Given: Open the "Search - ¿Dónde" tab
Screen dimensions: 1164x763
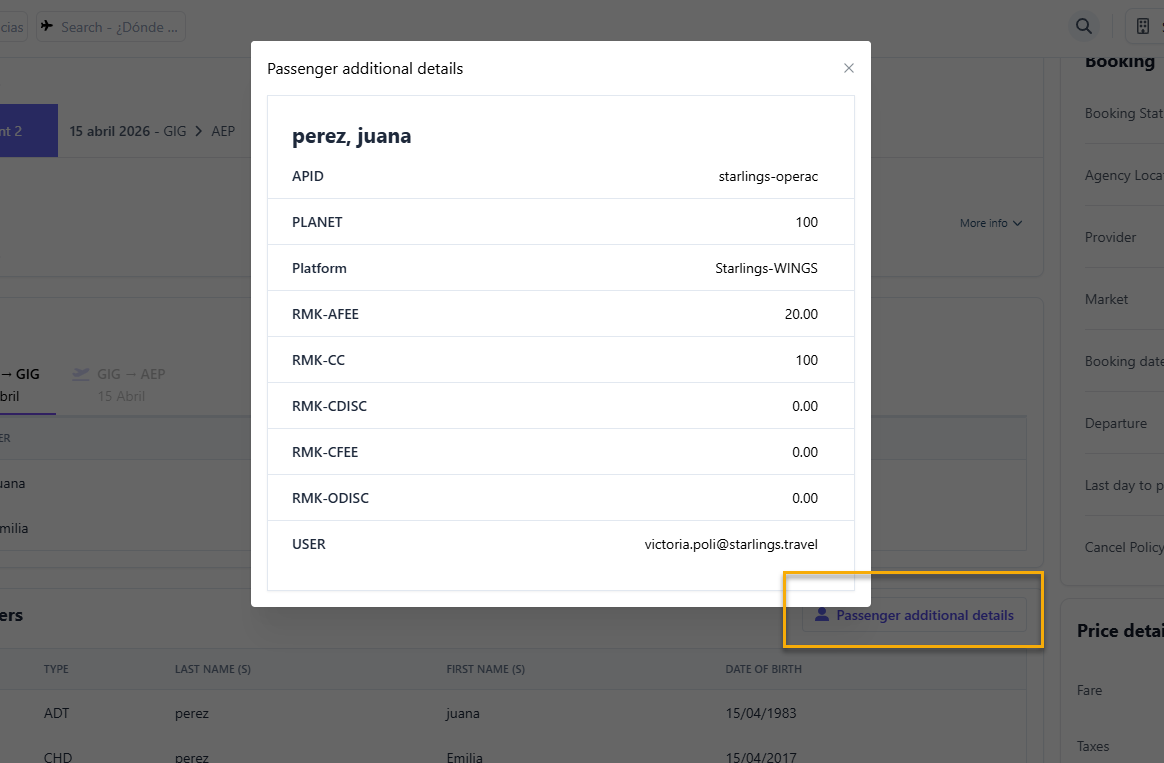Looking at the screenshot, I should 110,27.
